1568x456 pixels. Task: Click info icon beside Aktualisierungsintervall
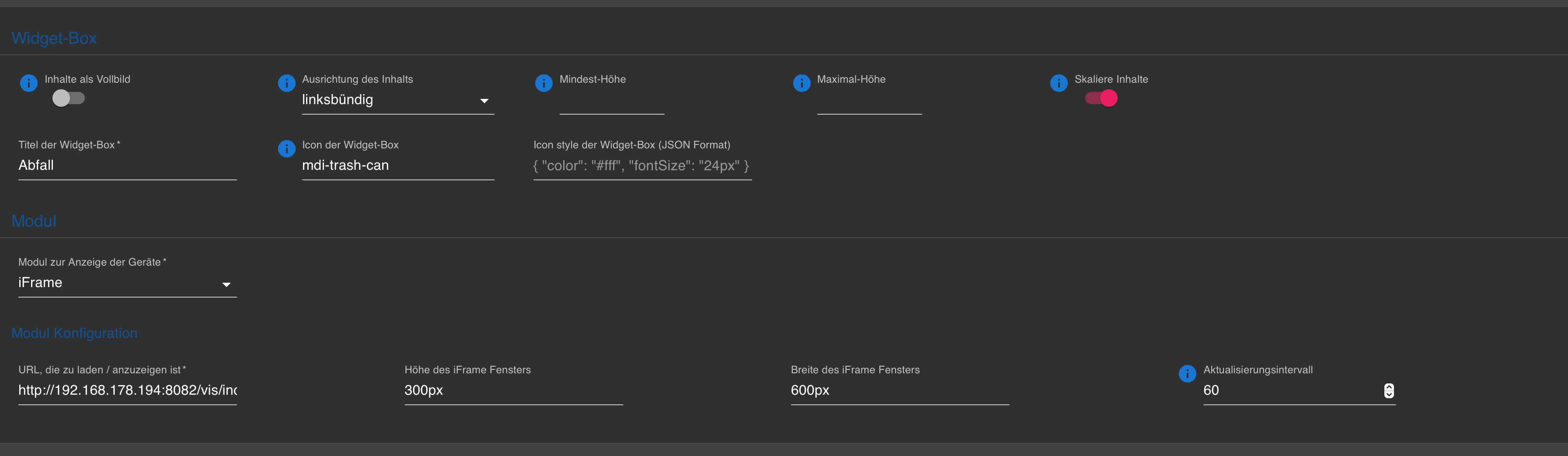tap(1188, 373)
